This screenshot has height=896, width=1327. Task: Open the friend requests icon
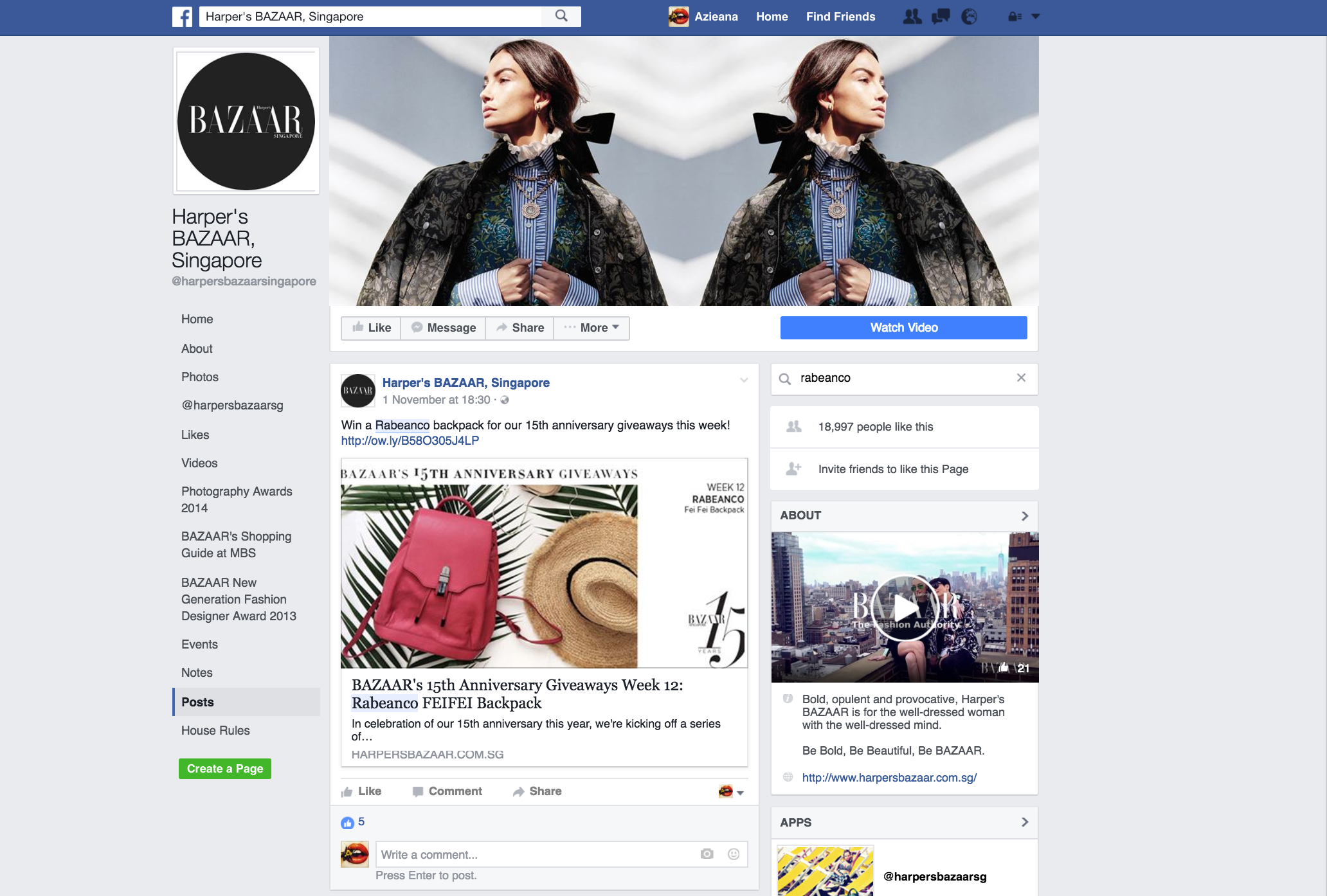pos(912,17)
